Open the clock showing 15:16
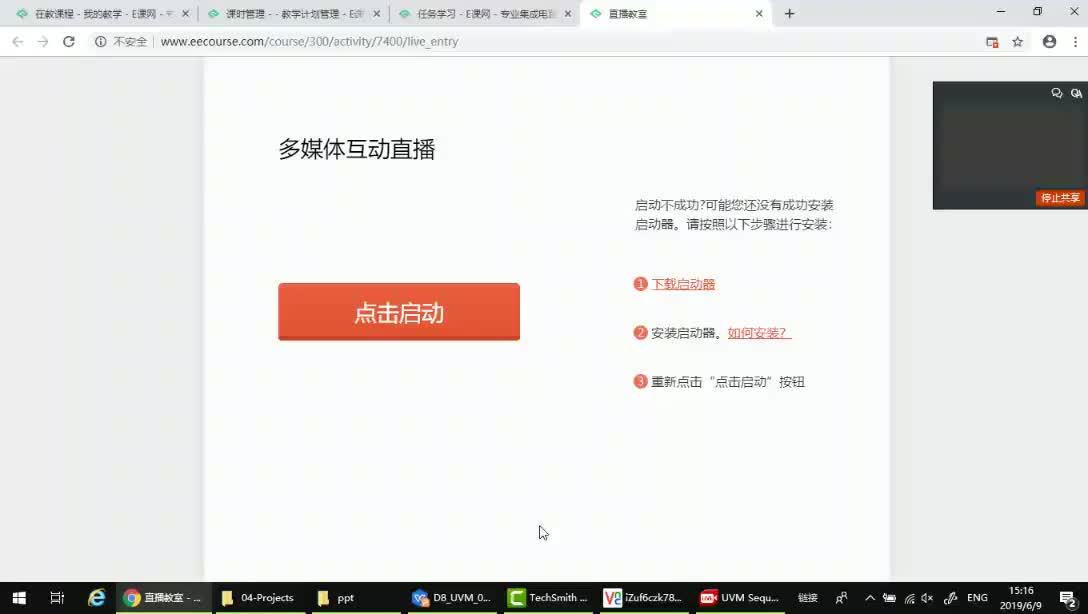Image resolution: width=1088 pixels, height=614 pixels. coord(1021,597)
